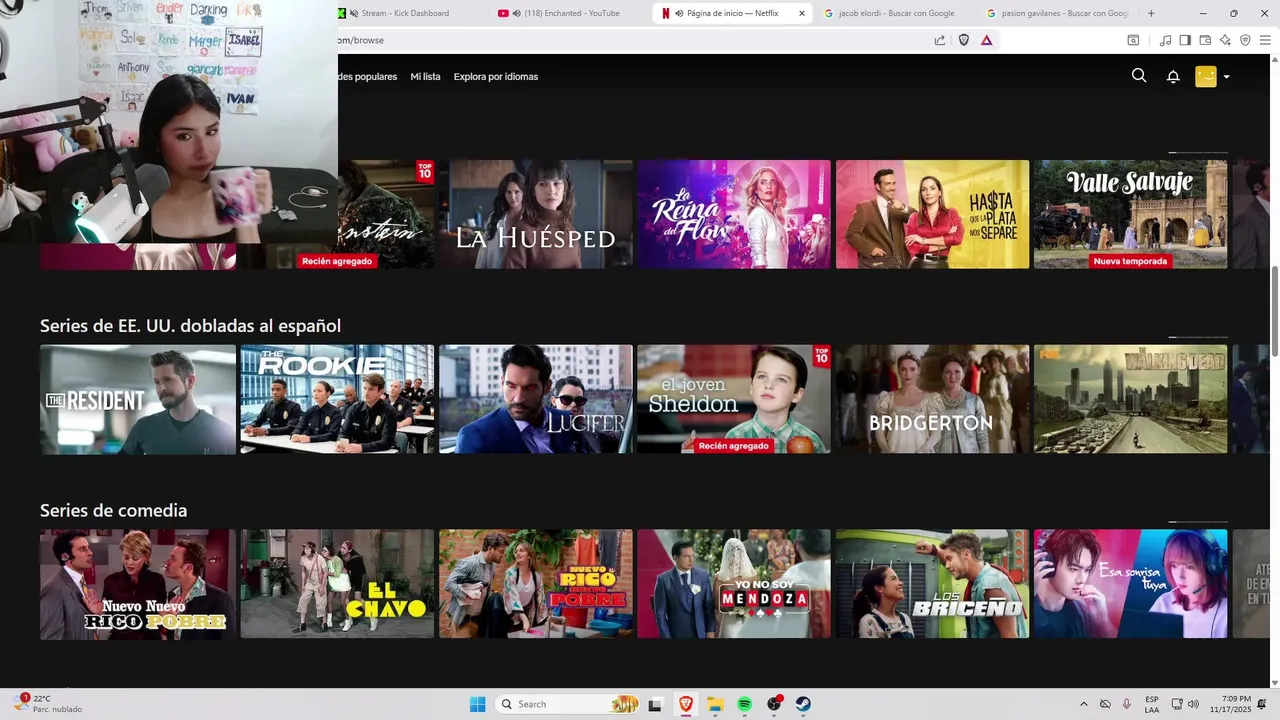Open Nuevo Rico Nuevo Pobre, neon logo
Image resolution: width=1280 pixels, height=720 pixels.
pos(536,584)
